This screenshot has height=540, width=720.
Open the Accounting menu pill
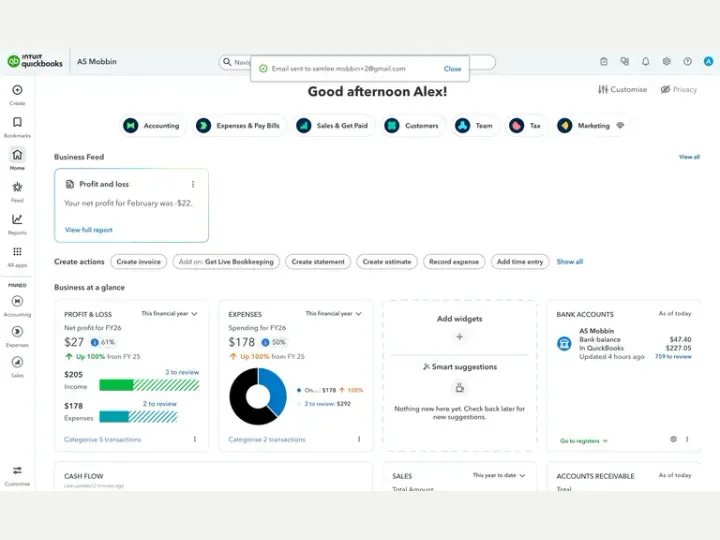[x=152, y=125]
